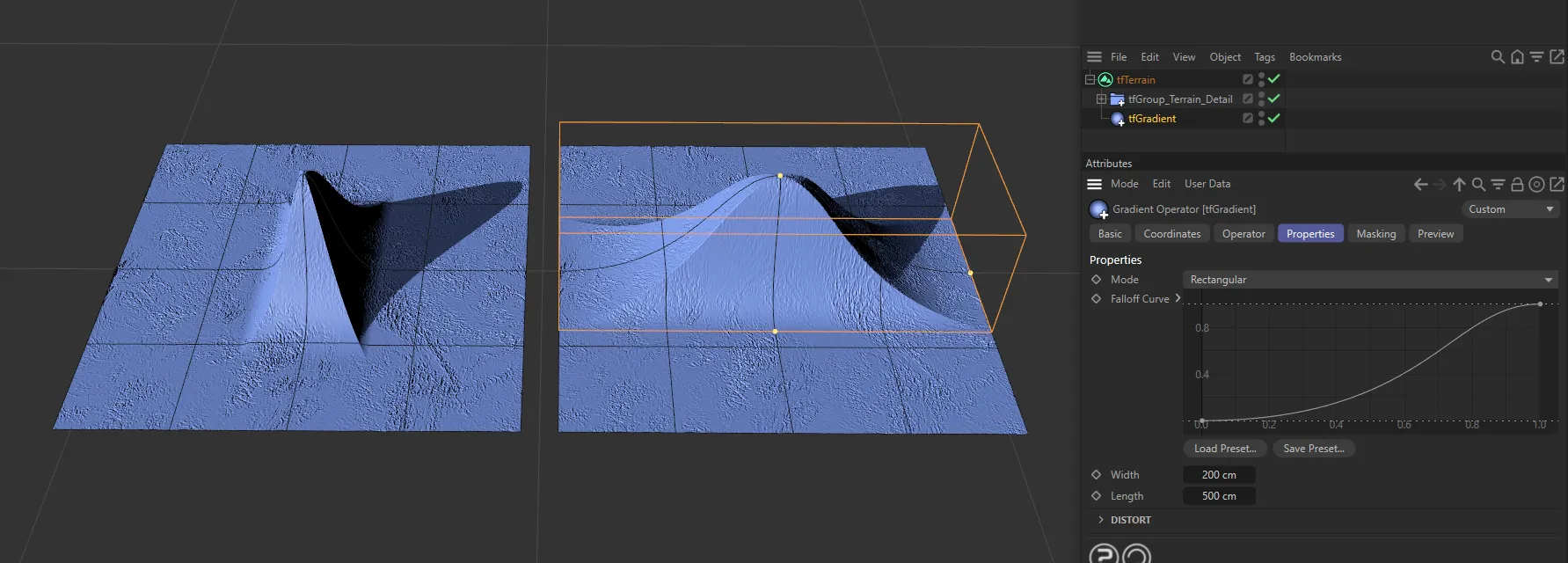Viewport: 1568px width, 563px height.
Task: Toggle keyframe diamond for Width
Action: pyautogui.click(x=1096, y=475)
